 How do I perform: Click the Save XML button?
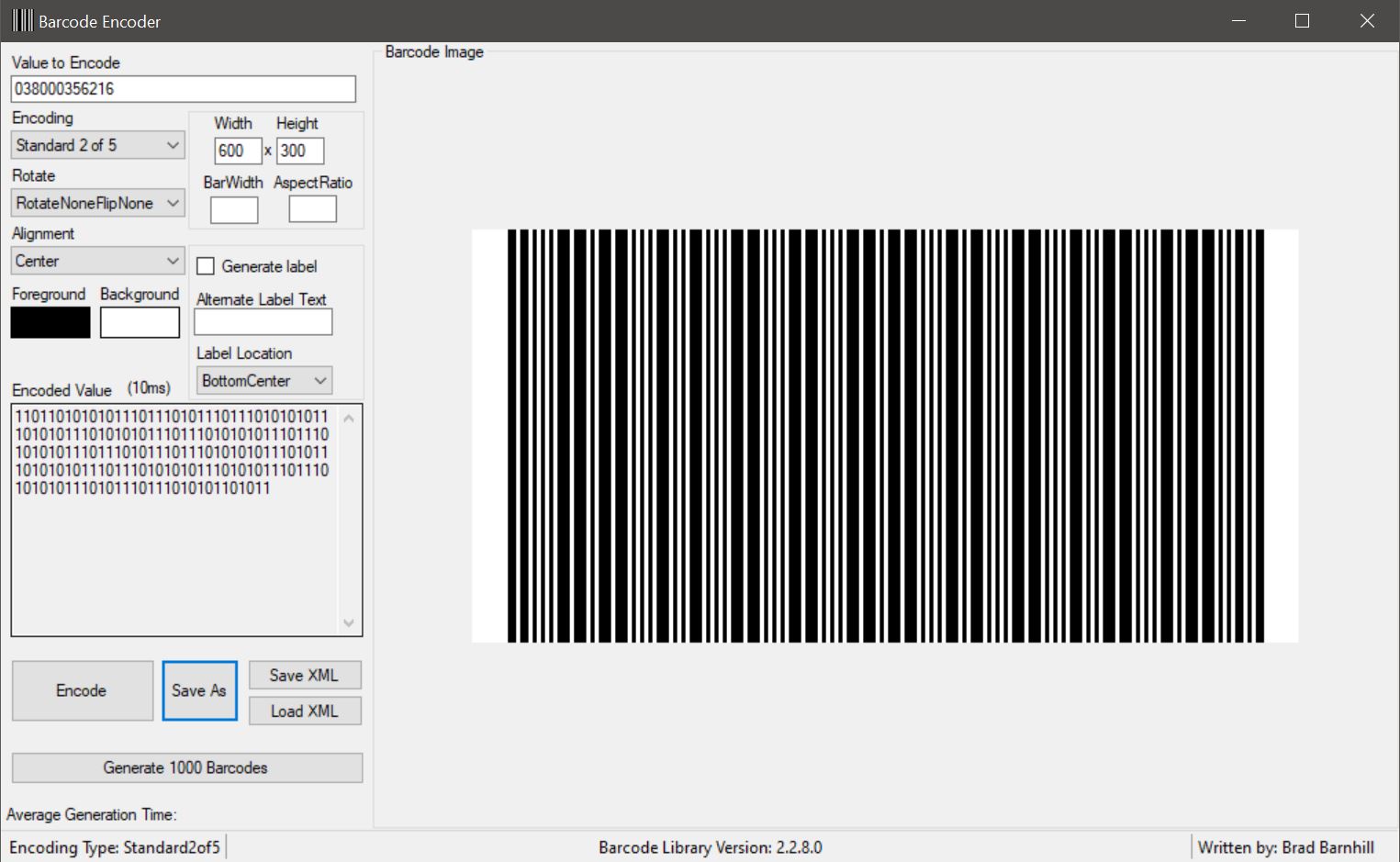click(x=304, y=675)
